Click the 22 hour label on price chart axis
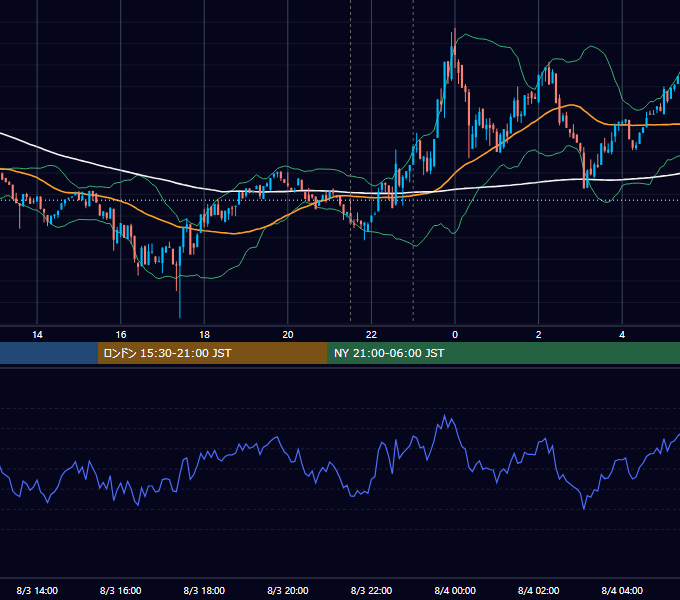 pyautogui.click(x=371, y=335)
